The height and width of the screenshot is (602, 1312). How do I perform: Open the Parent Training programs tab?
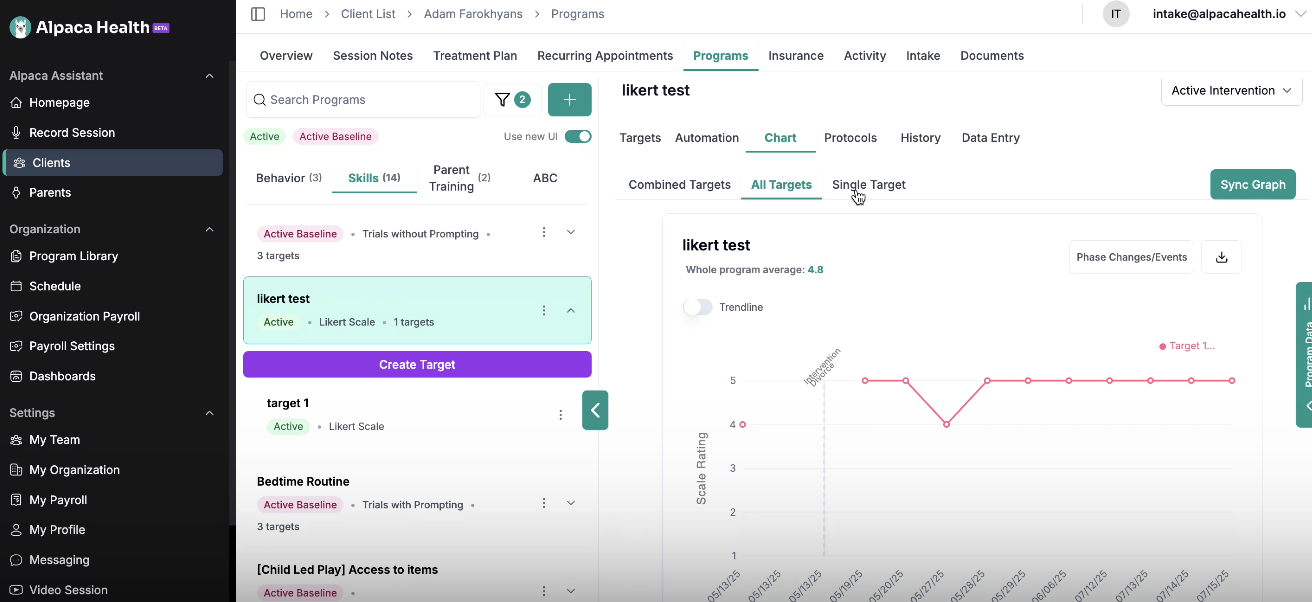[x=461, y=178]
